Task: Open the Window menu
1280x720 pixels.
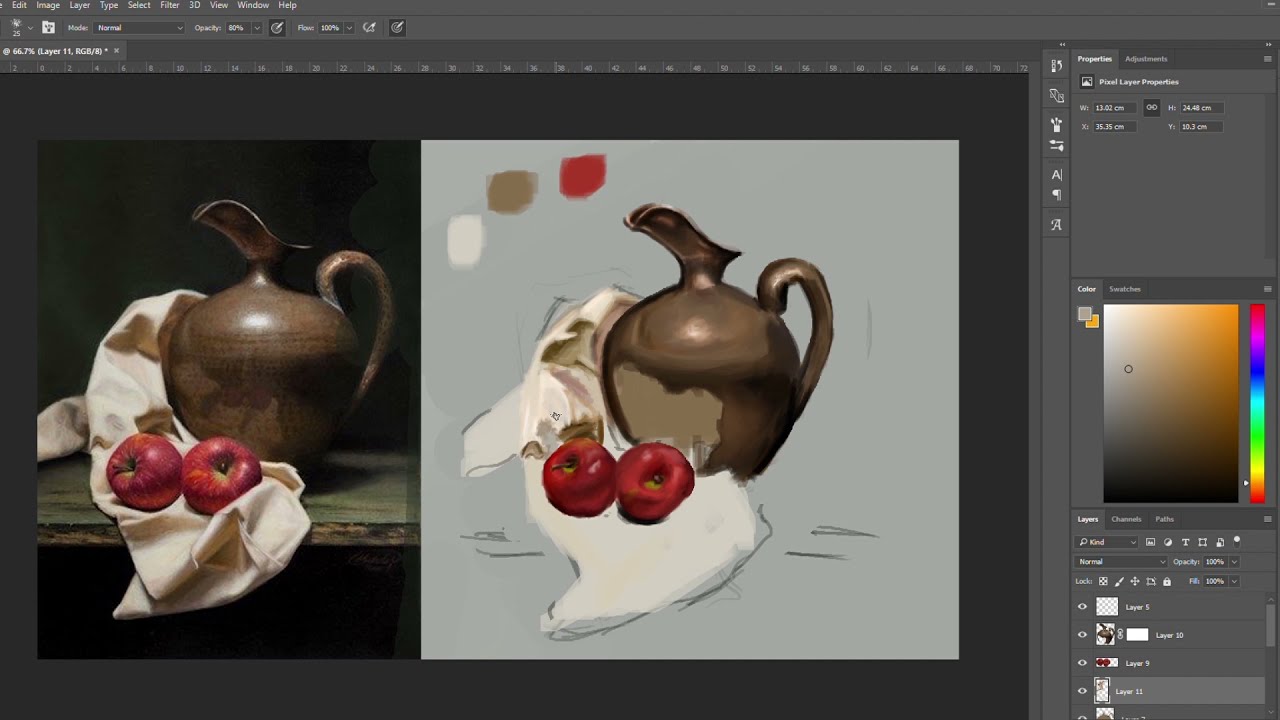Action: tap(253, 5)
